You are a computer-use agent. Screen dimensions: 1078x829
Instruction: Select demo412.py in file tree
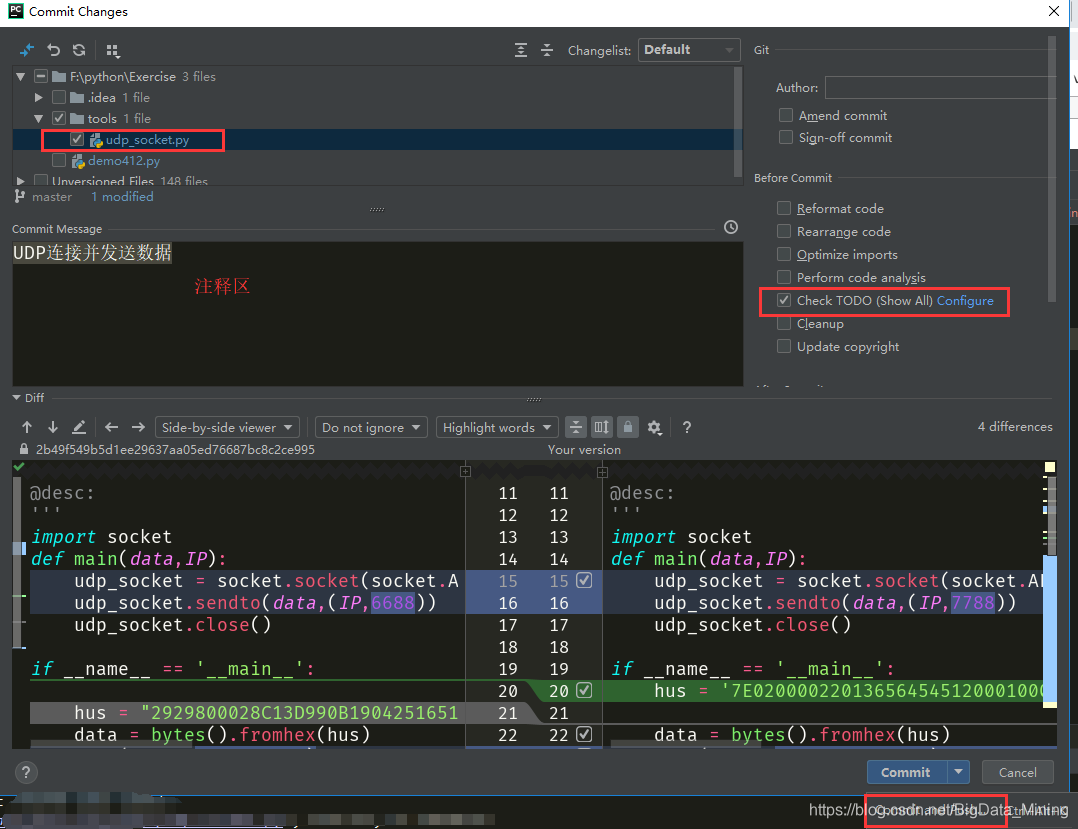tap(124, 161)
